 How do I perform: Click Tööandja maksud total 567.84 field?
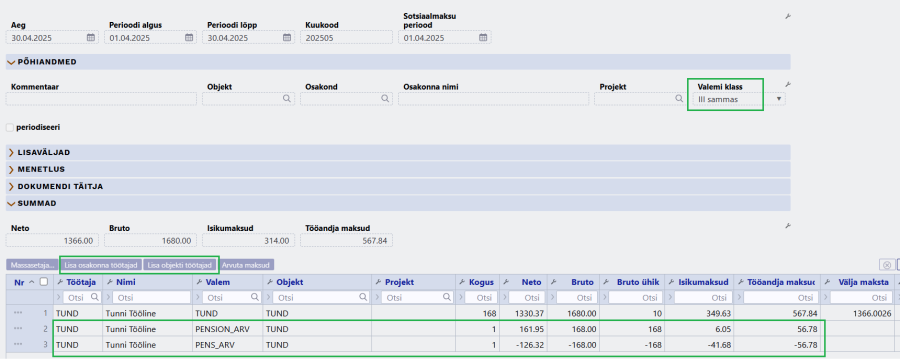click(347, 241)
